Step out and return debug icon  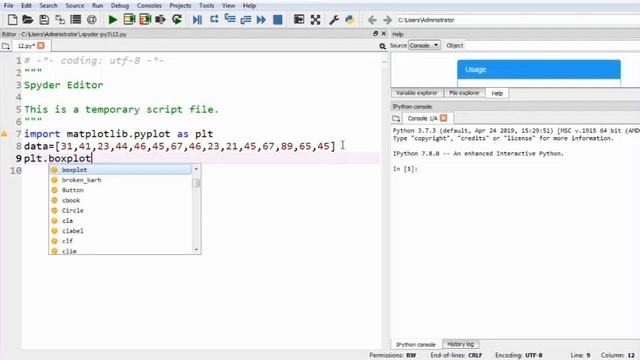click(x=246, y=20)
